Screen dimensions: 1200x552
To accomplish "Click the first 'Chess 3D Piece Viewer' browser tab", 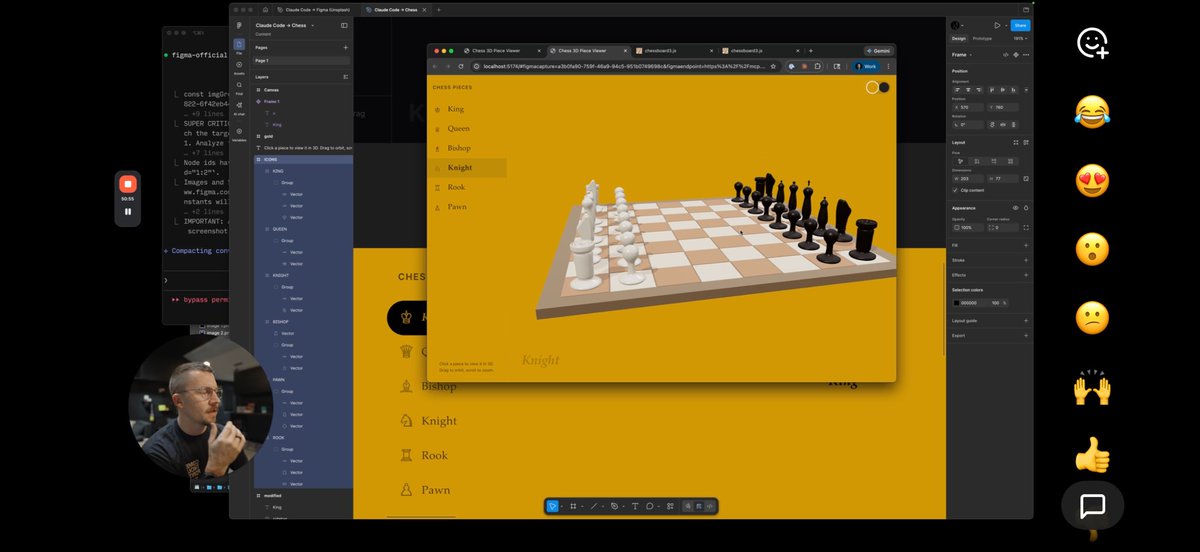I will pyautogui.click(x=503, y=50).
